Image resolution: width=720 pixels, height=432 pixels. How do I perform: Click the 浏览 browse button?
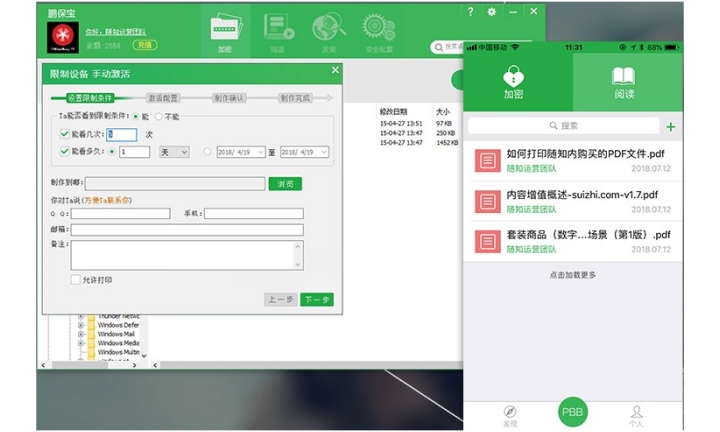click(285, 184)
